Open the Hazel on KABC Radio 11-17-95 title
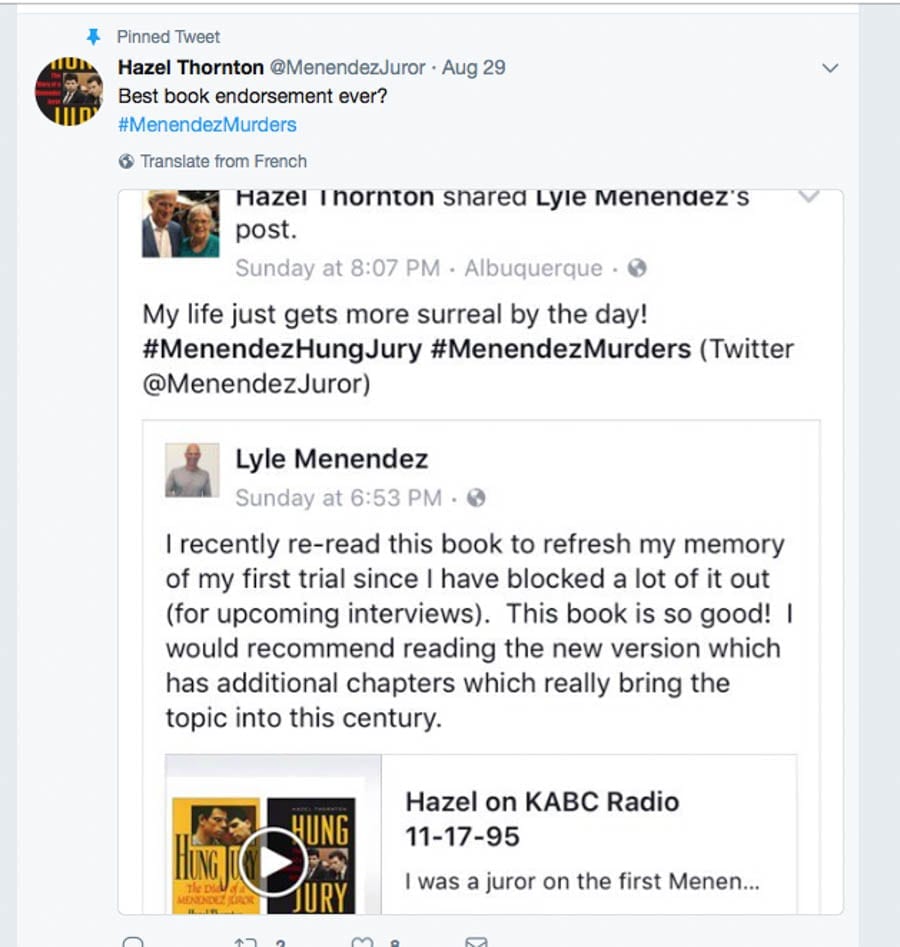The image size is (900, 947). point(541,818)
